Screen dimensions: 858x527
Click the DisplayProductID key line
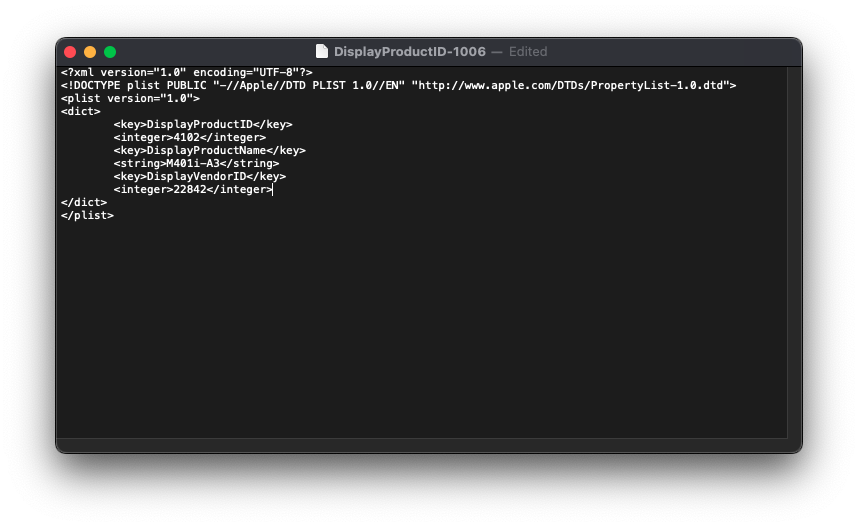(203, 124)
